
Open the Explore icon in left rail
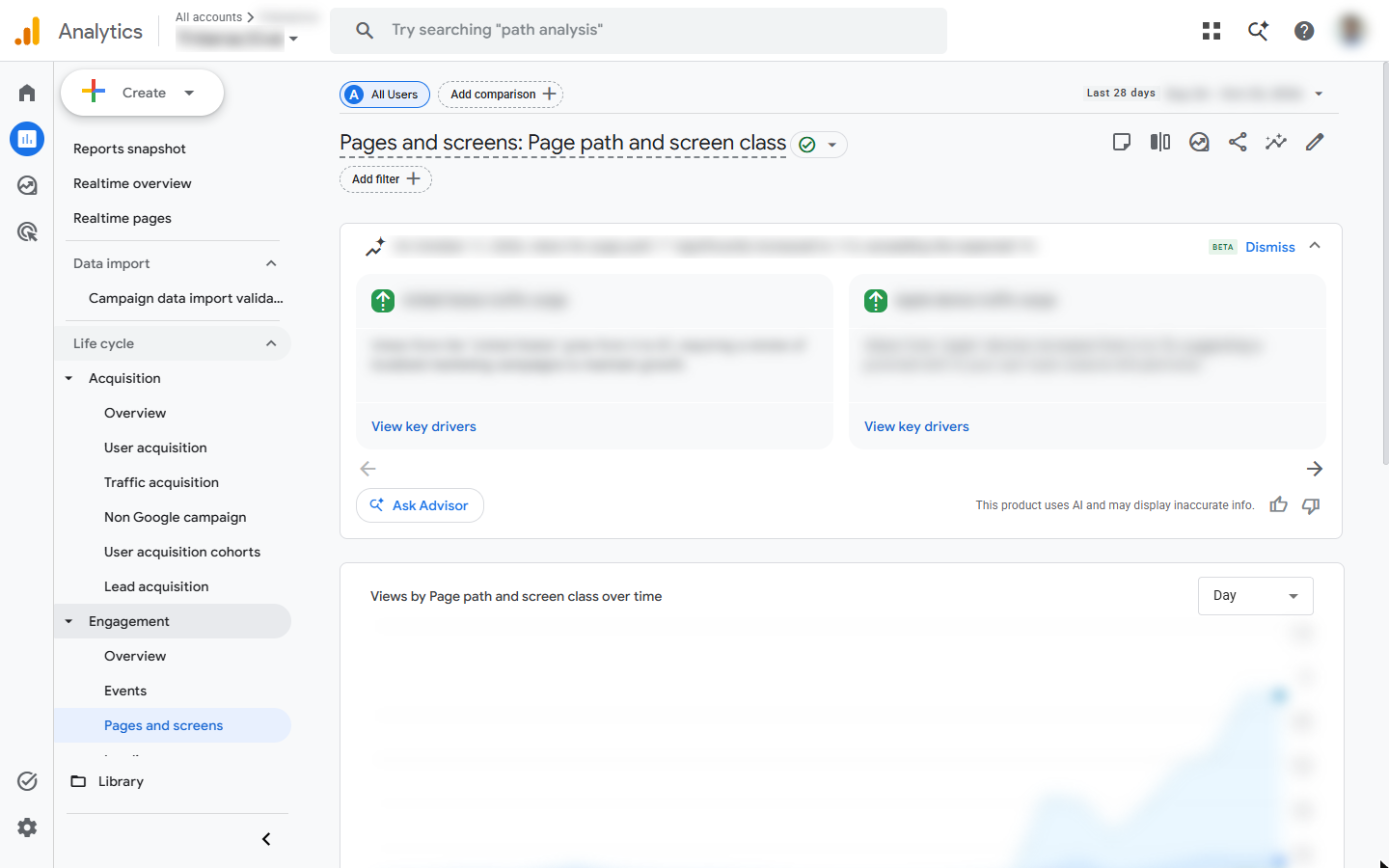click(27, 185)
